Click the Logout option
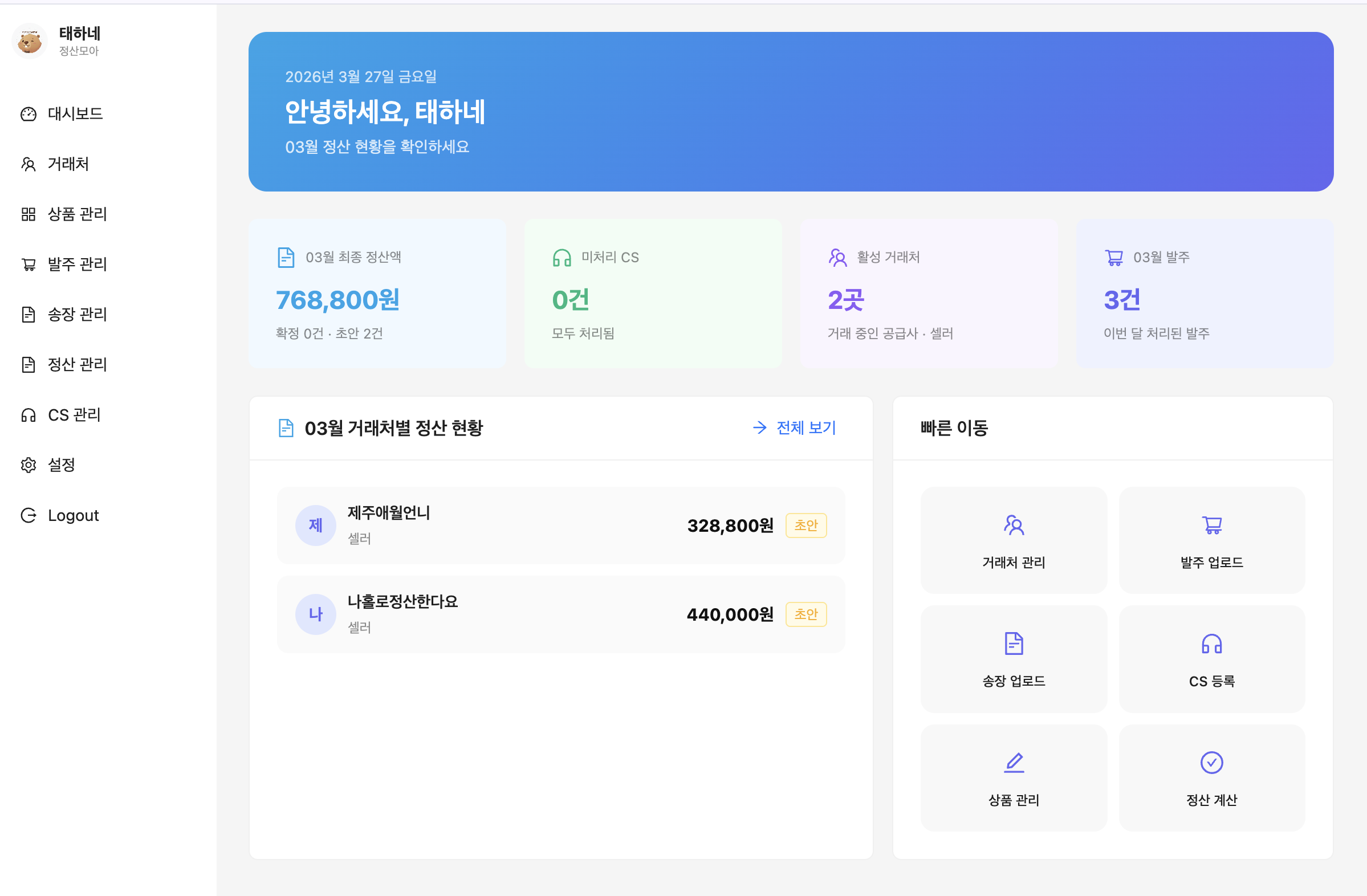 (73, 515)
